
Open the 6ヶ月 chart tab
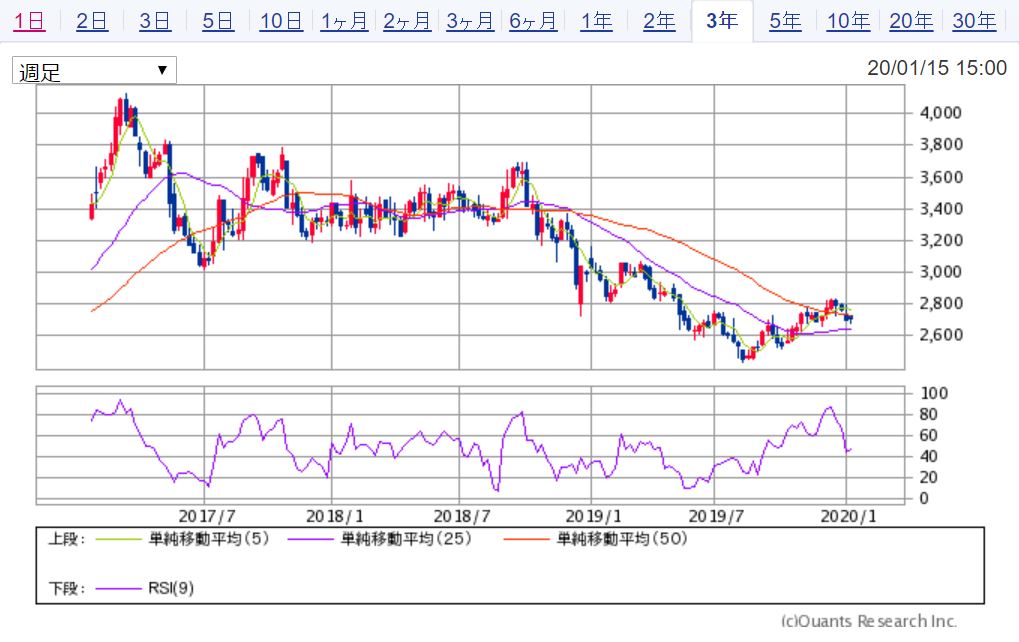point(533,21)
